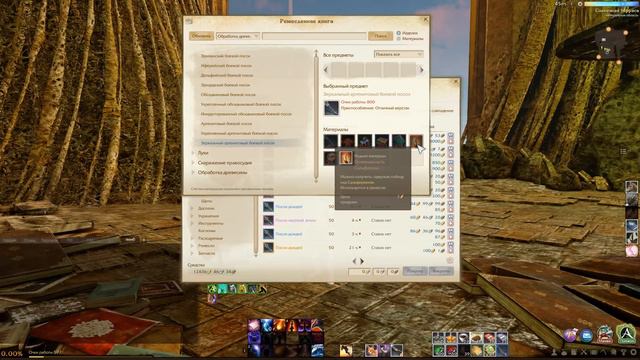Viewport: 640px width, 360px height.
Task: Expand Украшения category in the auction window
Action: [193, 216]
